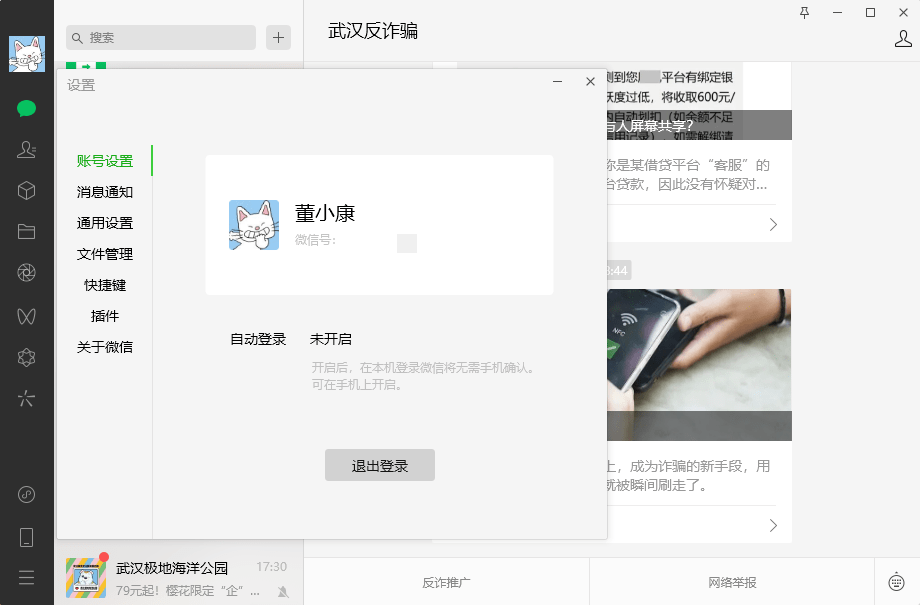This screenshot has height=605, width=920.
Task: Click the 退出登录 logout button
Action: point(380,464)
